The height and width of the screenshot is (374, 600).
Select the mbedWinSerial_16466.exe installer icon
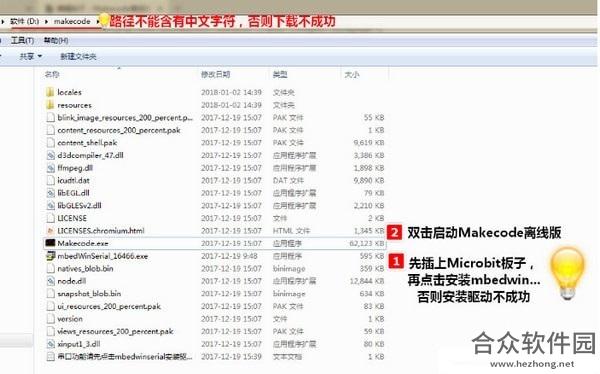[x=50, y=256]
